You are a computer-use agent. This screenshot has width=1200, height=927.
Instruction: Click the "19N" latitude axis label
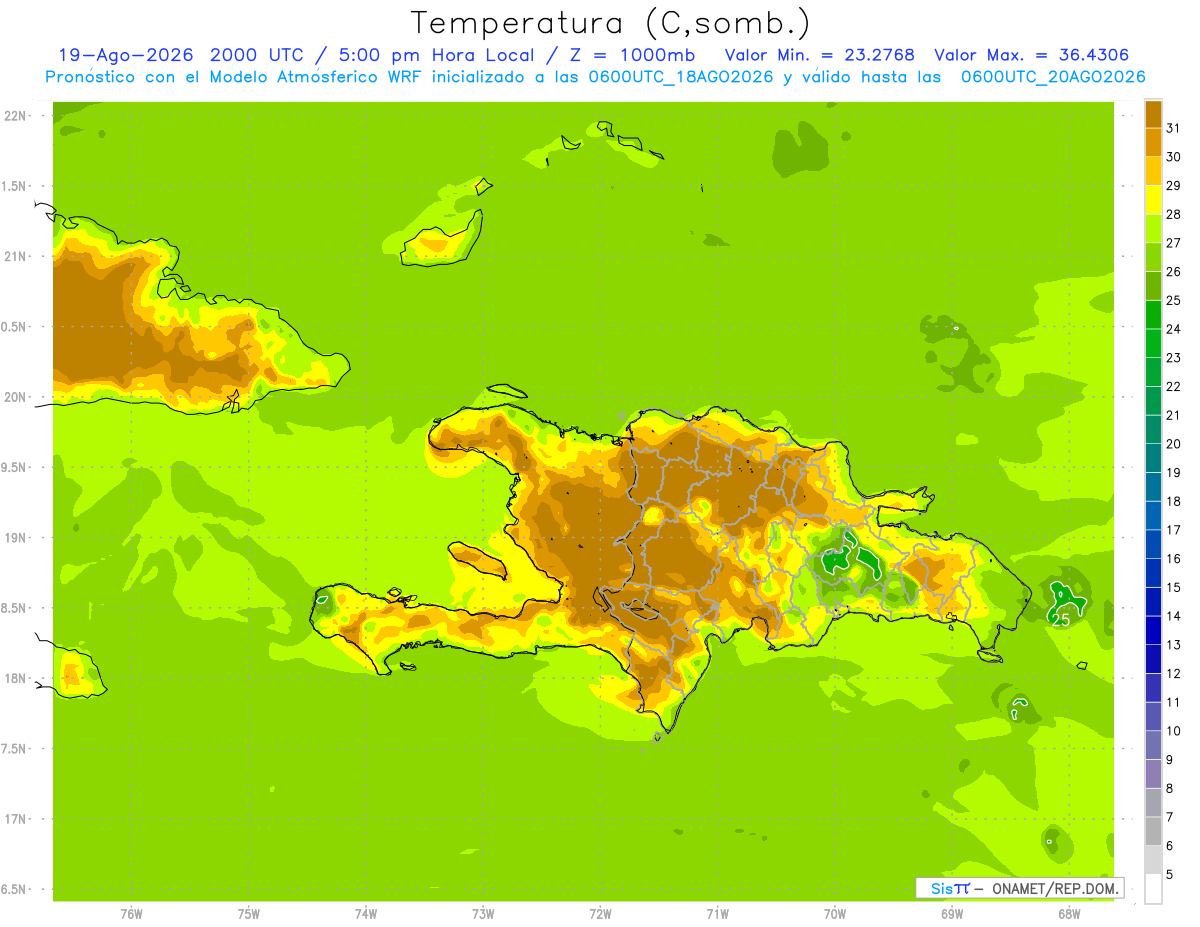coord(14,537)
